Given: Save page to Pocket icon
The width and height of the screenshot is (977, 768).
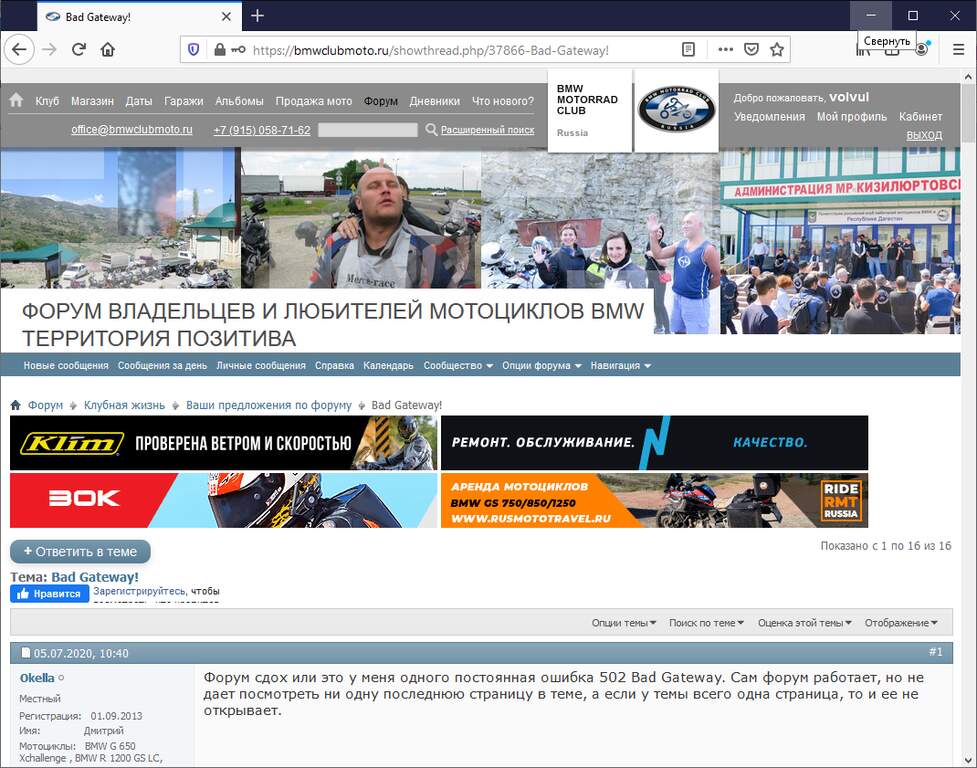Looking at the screenshot, I should click(751, 49).
